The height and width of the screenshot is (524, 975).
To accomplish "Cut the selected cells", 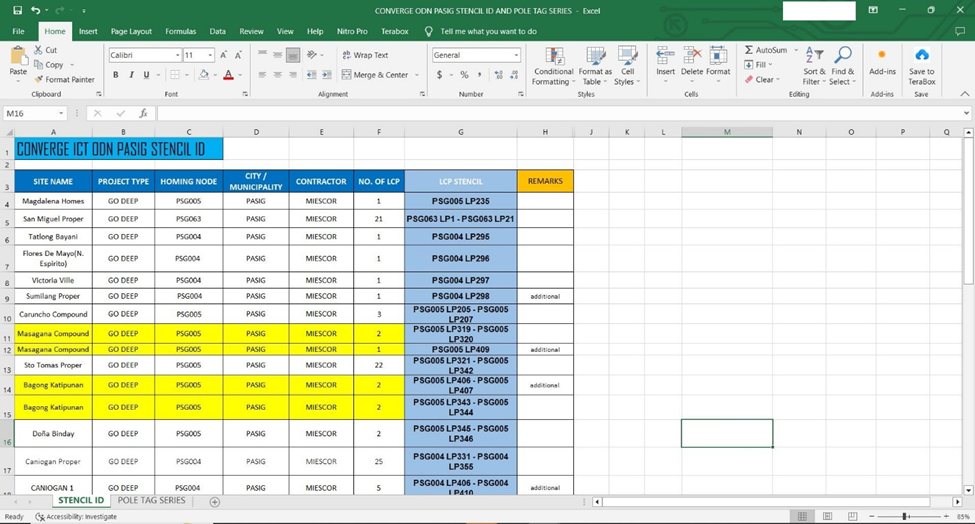I will (45, 50).
